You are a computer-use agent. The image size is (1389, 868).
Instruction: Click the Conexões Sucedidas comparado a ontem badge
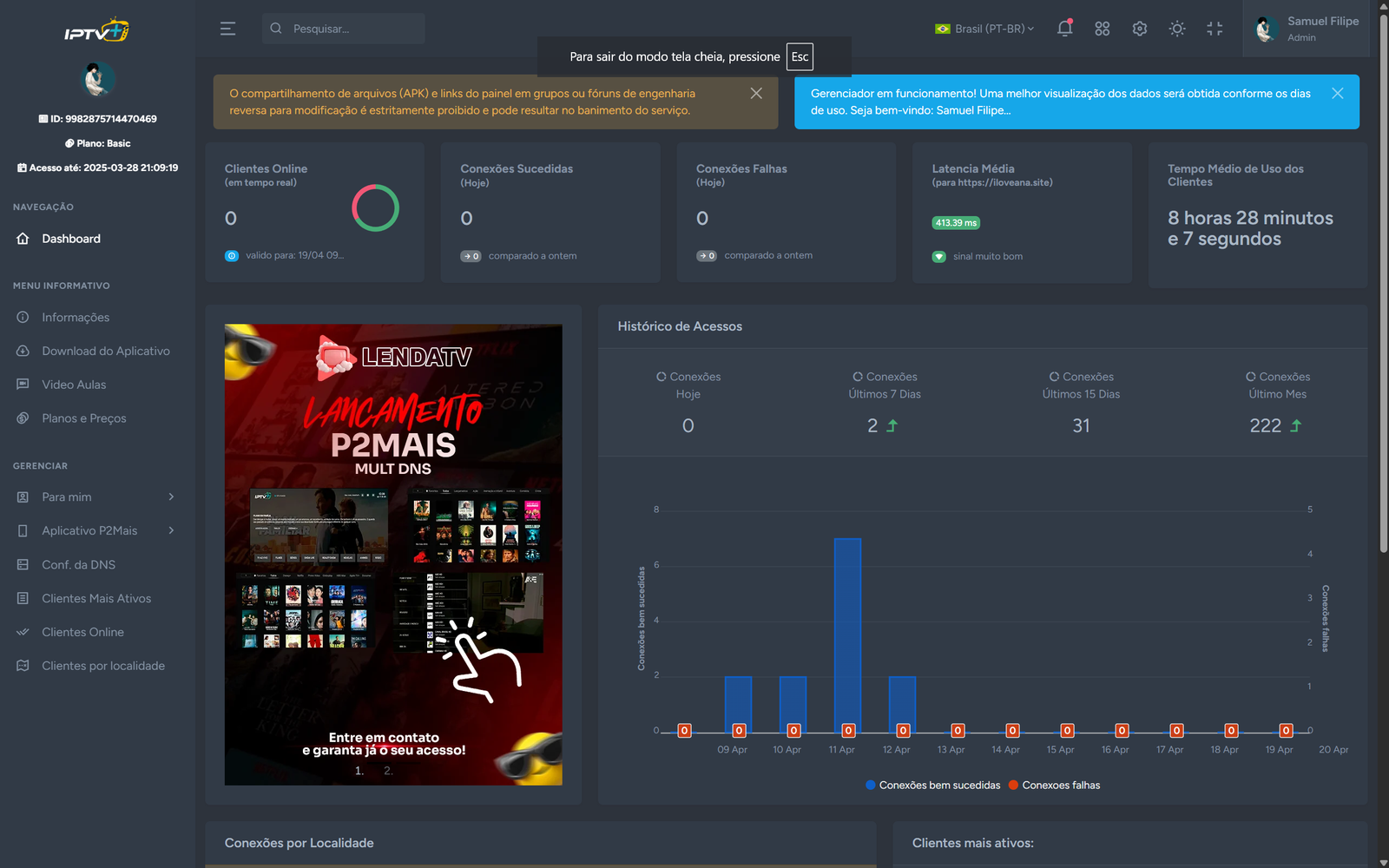(471, 256)
